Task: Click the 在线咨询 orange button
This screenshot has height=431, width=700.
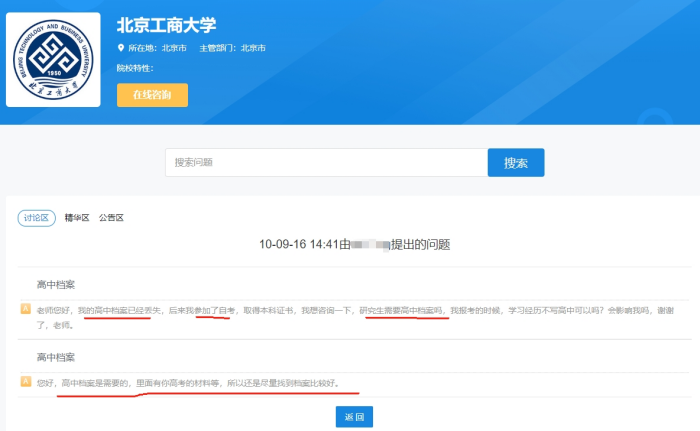Action: click(152, 95)
